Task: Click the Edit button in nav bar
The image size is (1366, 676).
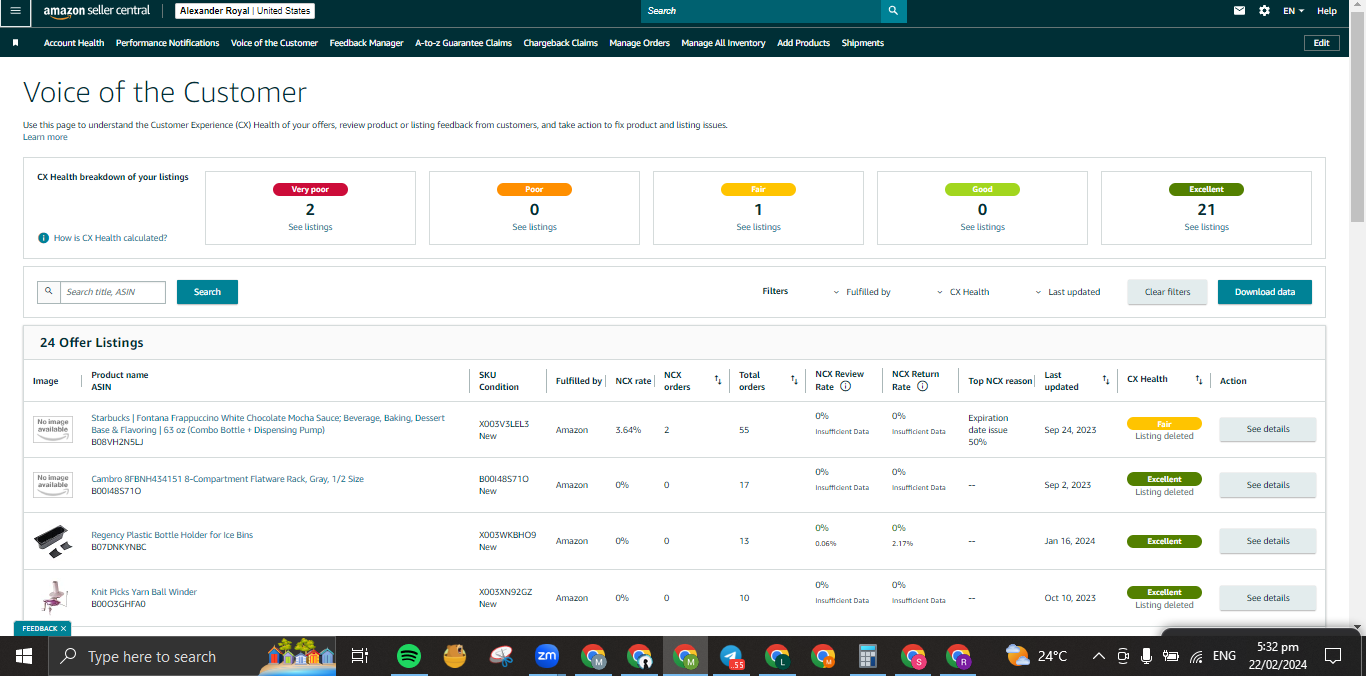Action: coord(1322,43)
